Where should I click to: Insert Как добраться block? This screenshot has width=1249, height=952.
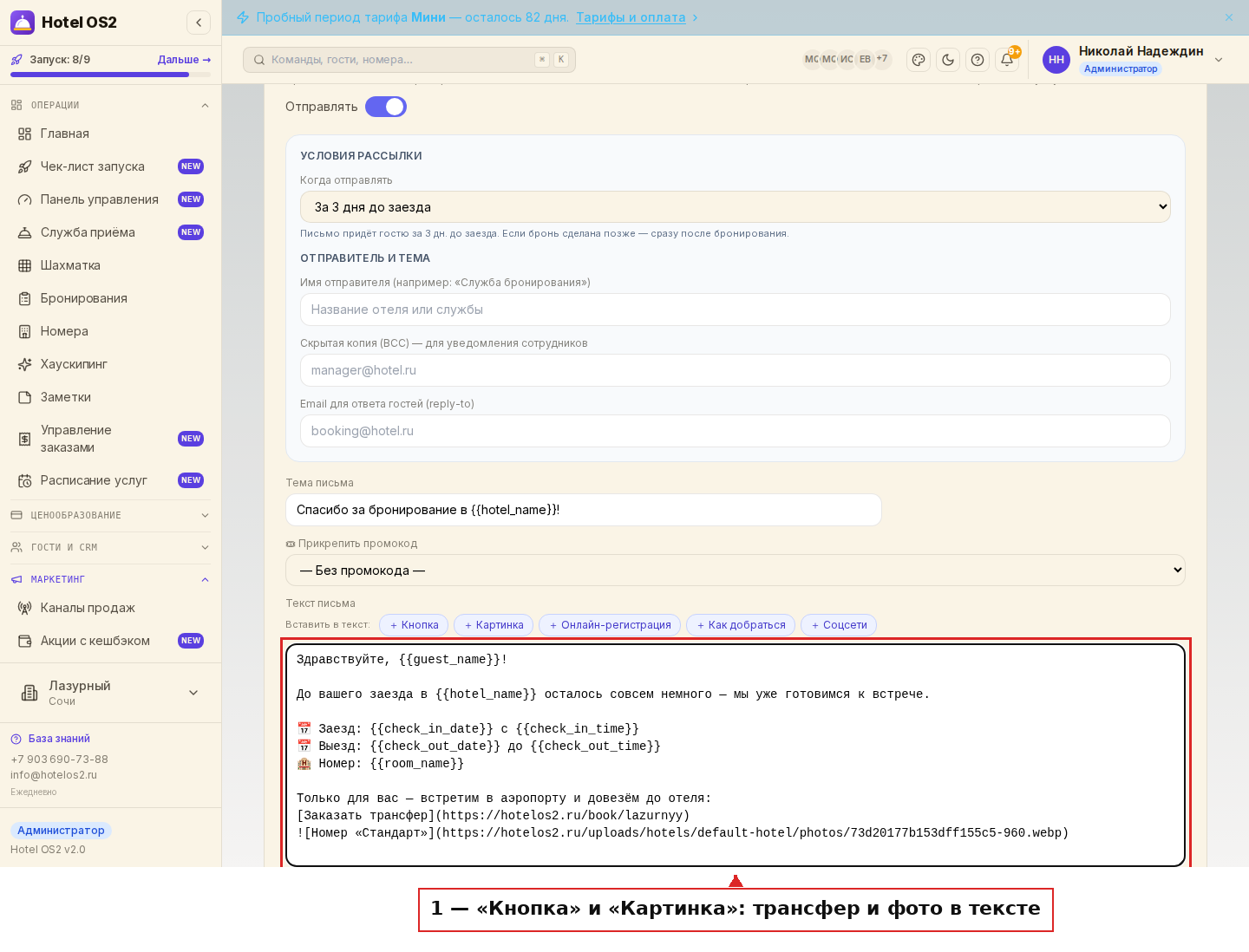point(741,625)
